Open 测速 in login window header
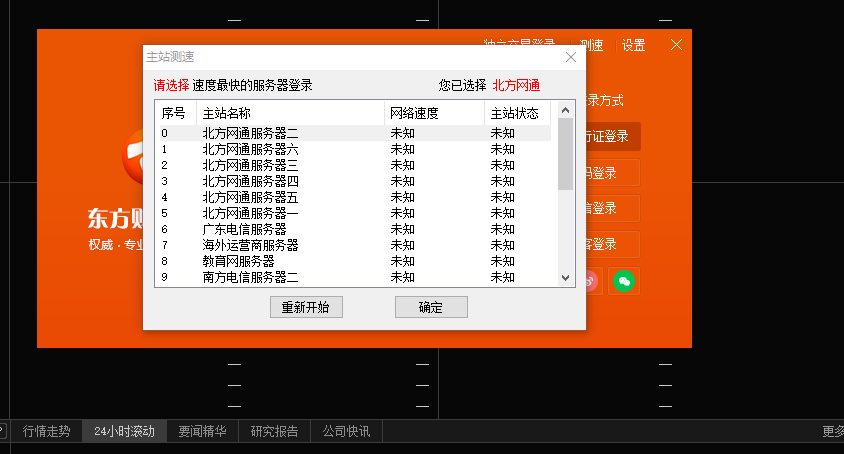 (592, 45)
